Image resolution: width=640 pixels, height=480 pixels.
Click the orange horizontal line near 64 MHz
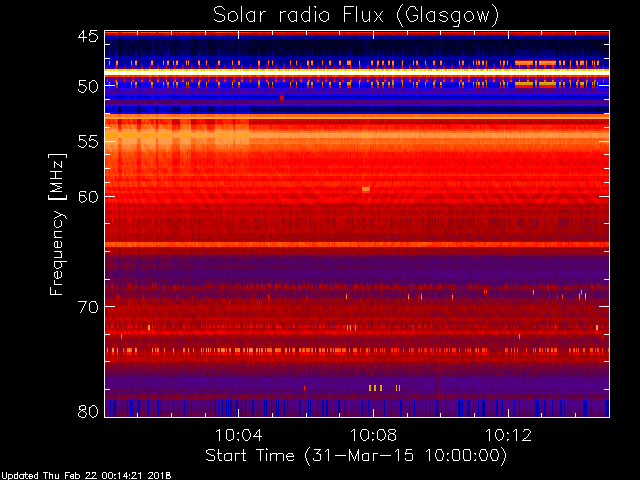coord(357,245)
